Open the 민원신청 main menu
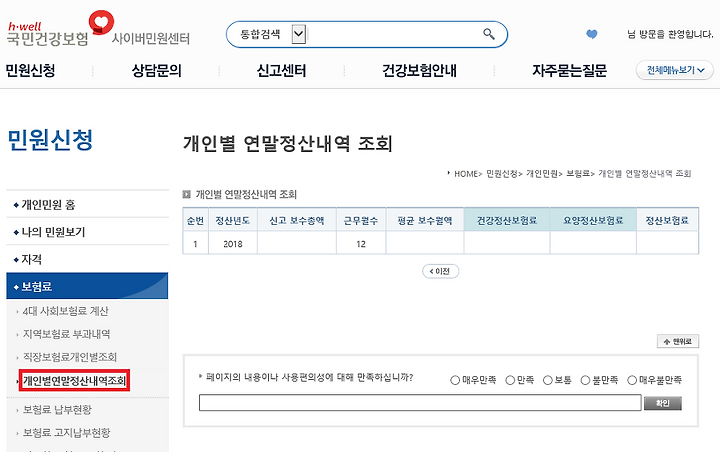Screen dimensions: 720x452 click(x=30, y=70)
